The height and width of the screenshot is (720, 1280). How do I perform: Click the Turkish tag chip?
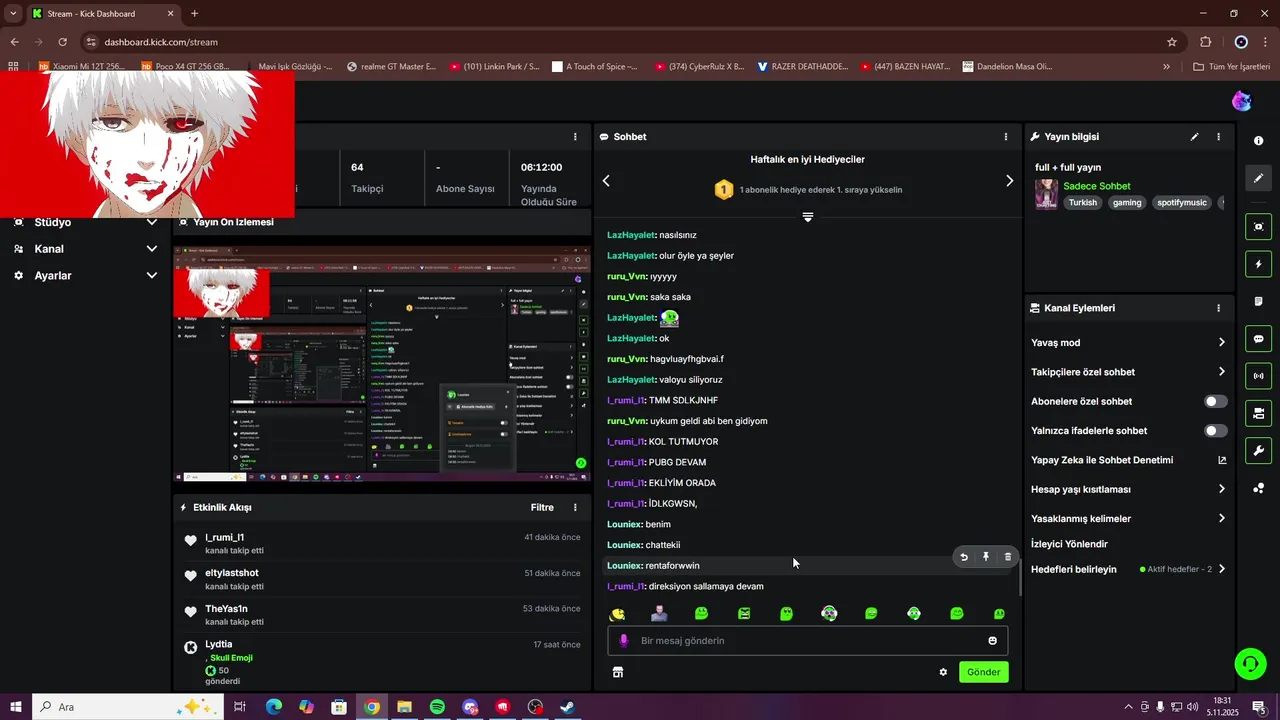[1082, 202]
